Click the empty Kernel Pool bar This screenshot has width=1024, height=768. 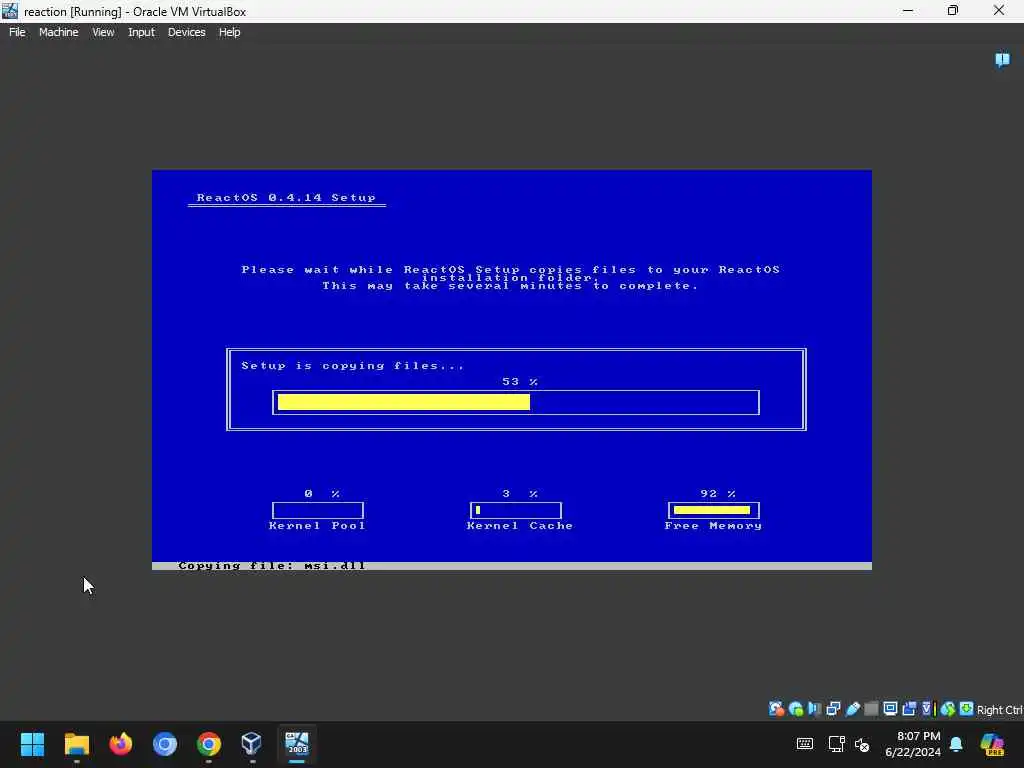click(x=317, y=510)
